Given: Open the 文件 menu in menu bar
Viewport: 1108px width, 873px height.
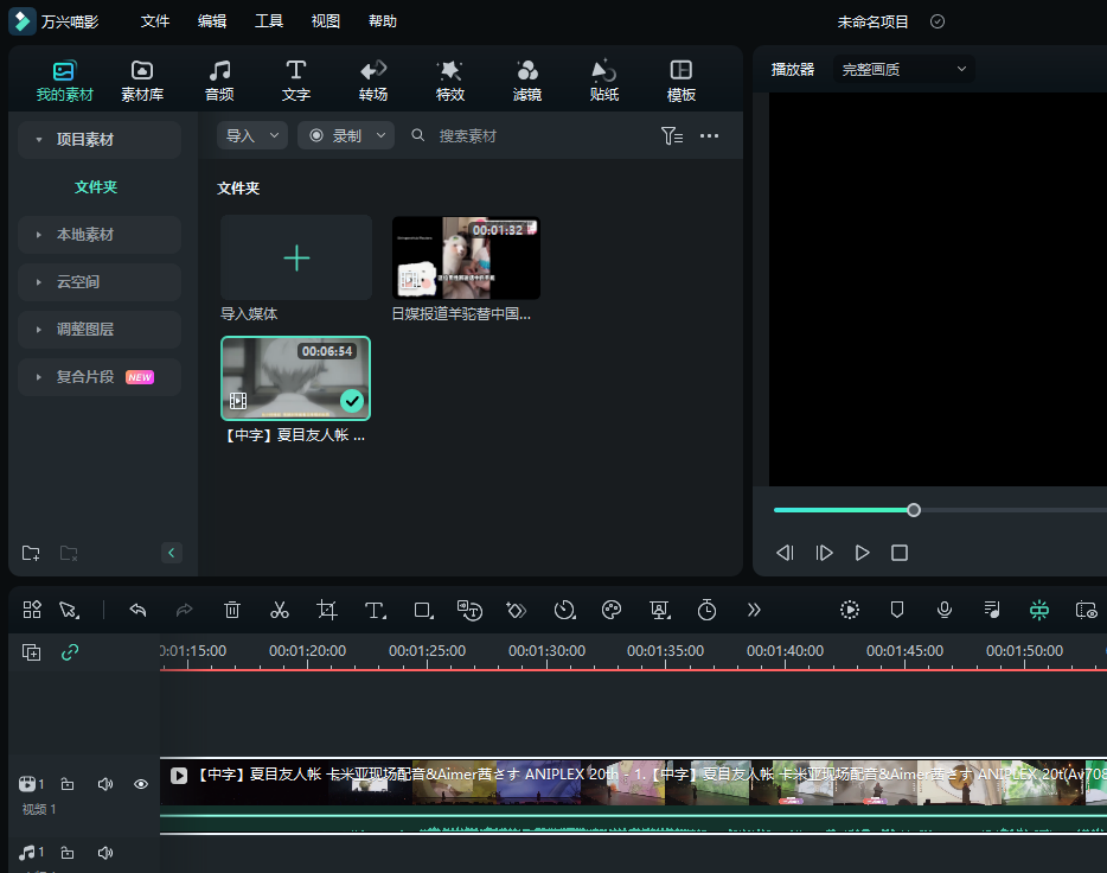Looking at the screenshot, I should (x=155, y=21).
